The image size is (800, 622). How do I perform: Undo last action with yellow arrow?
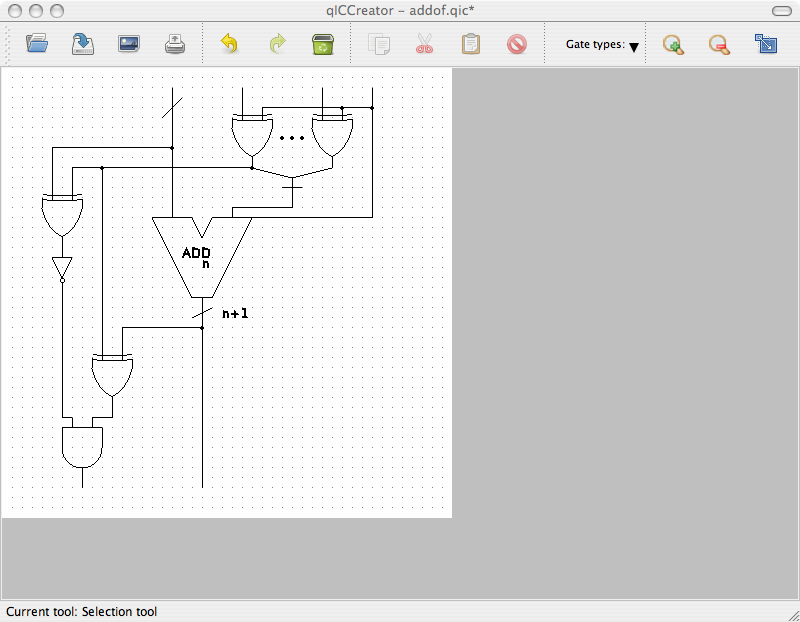pyautogui.click(x=230, y=44)
